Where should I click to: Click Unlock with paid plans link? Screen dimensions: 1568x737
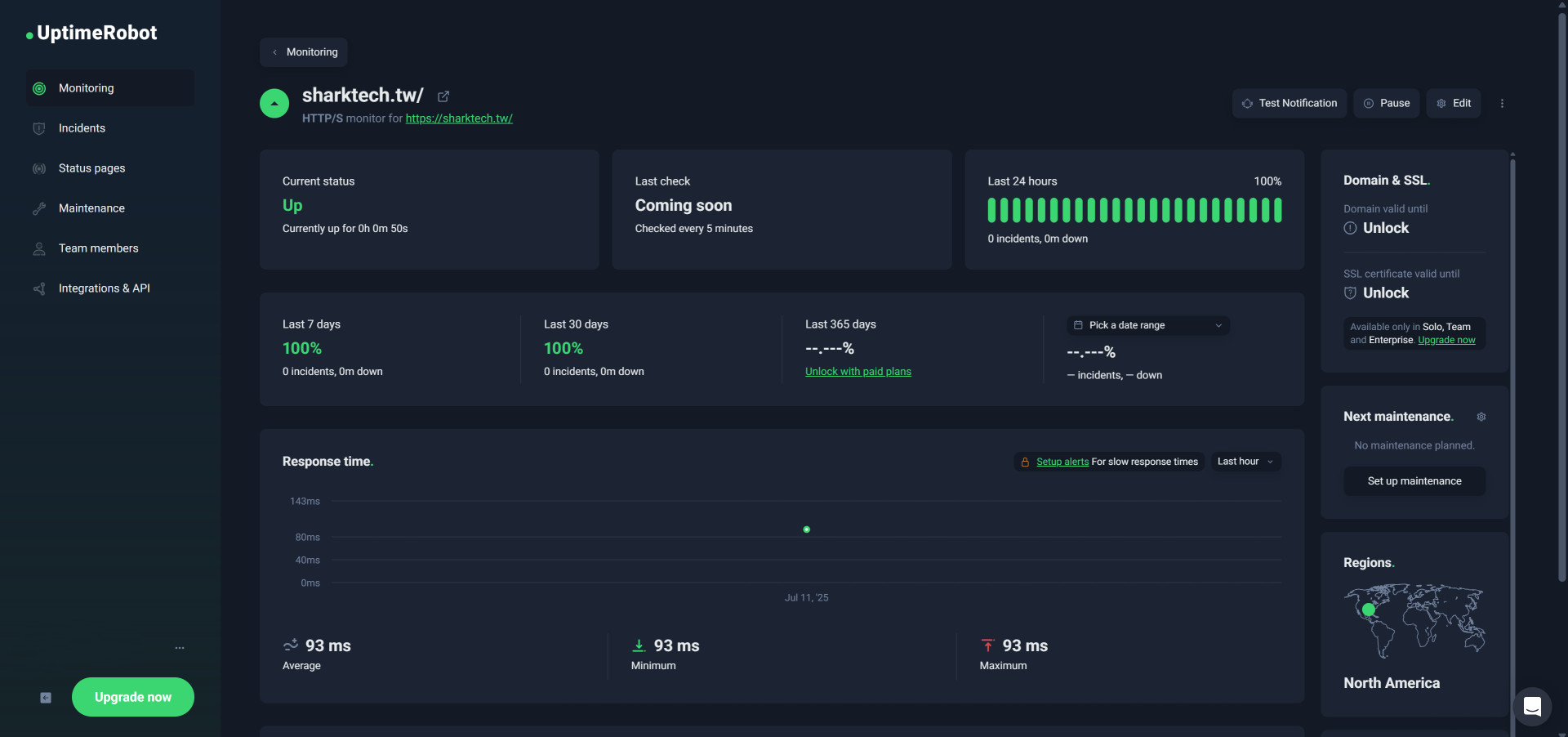[858, 372]
